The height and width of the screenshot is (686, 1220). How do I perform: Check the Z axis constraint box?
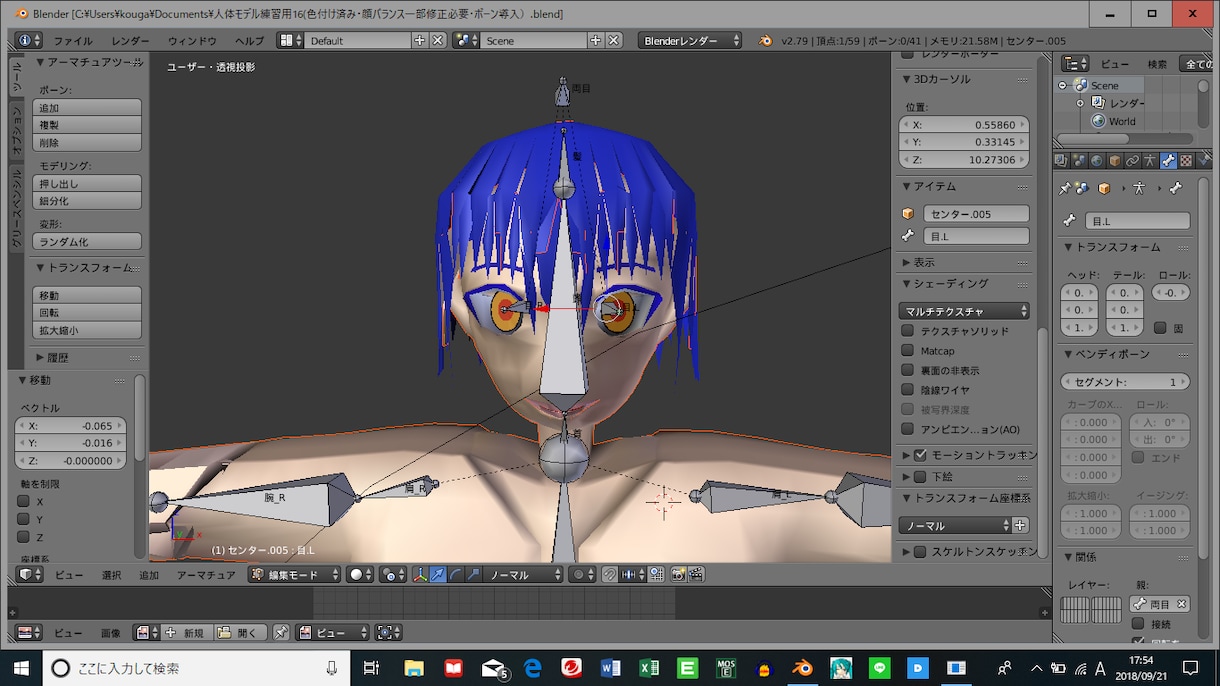[x=23, y=537]
